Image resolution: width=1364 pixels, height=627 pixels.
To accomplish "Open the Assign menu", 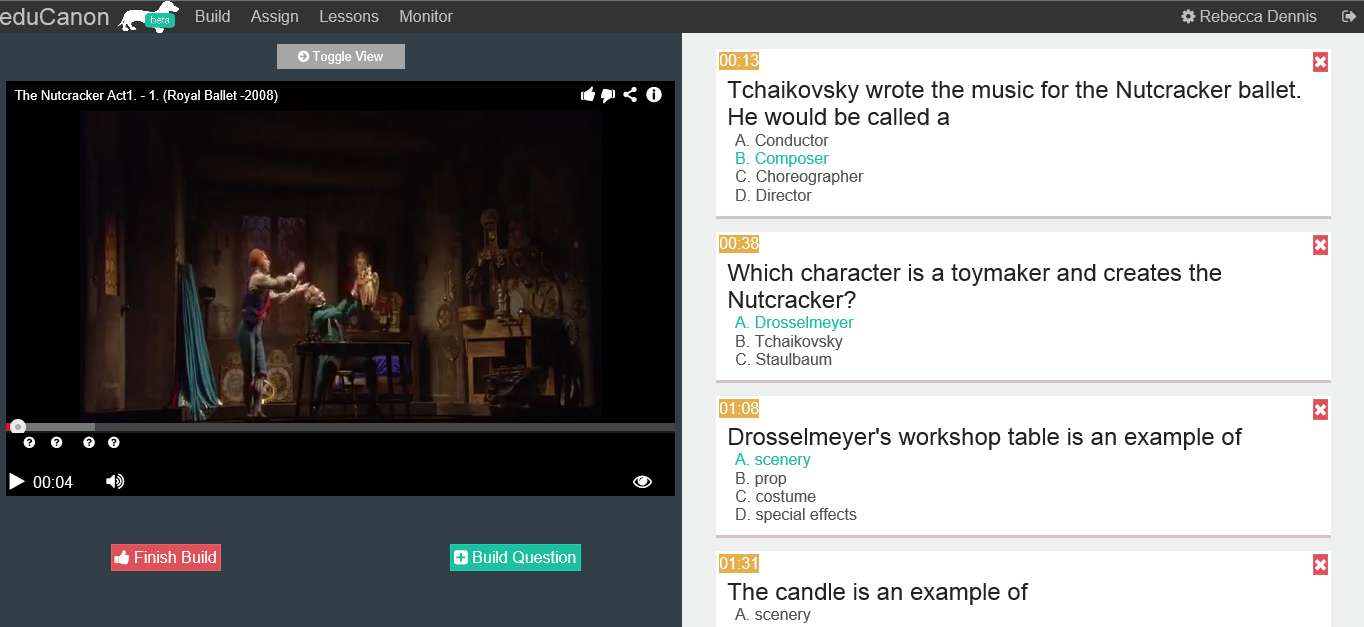I will (x=275, y=16).
